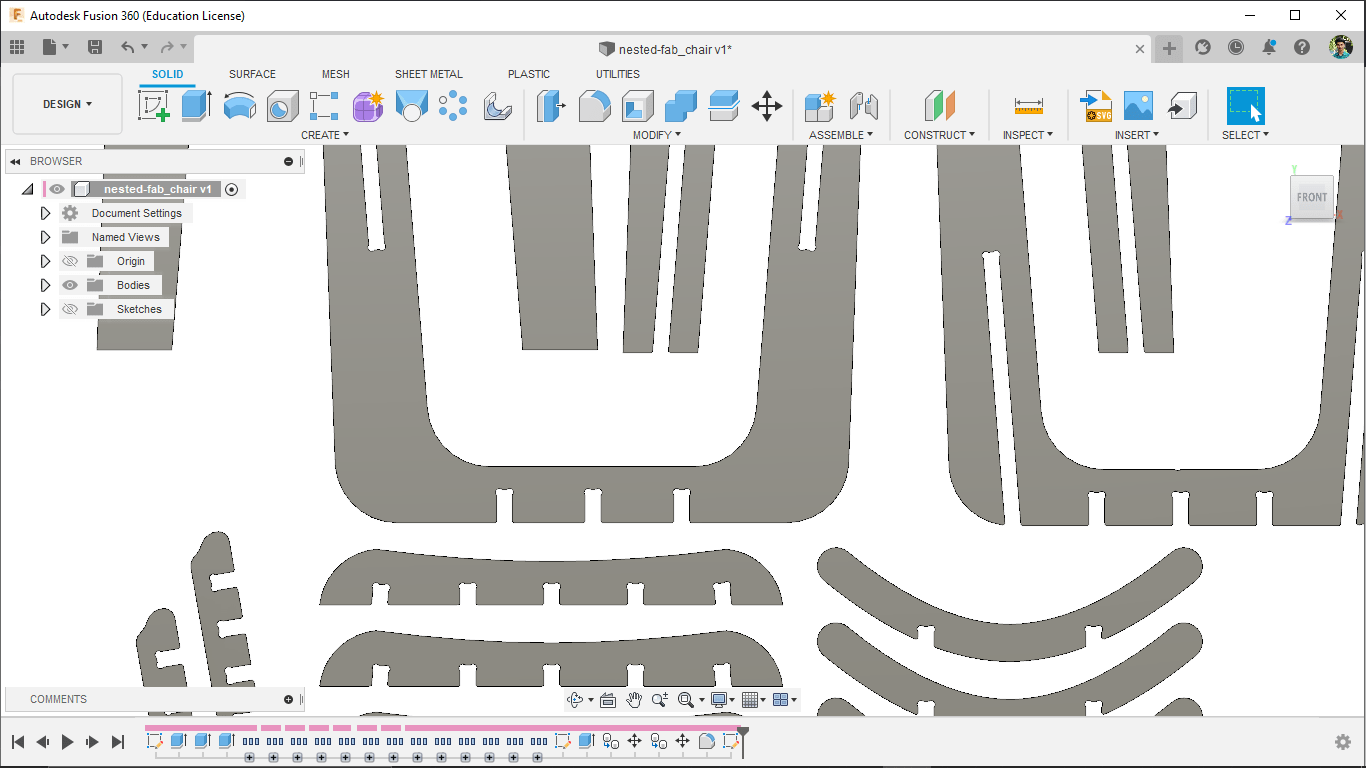Open the INSPECT dropdown menu
Viewport: 1366px width, 768px height.
coord(1028,135)
